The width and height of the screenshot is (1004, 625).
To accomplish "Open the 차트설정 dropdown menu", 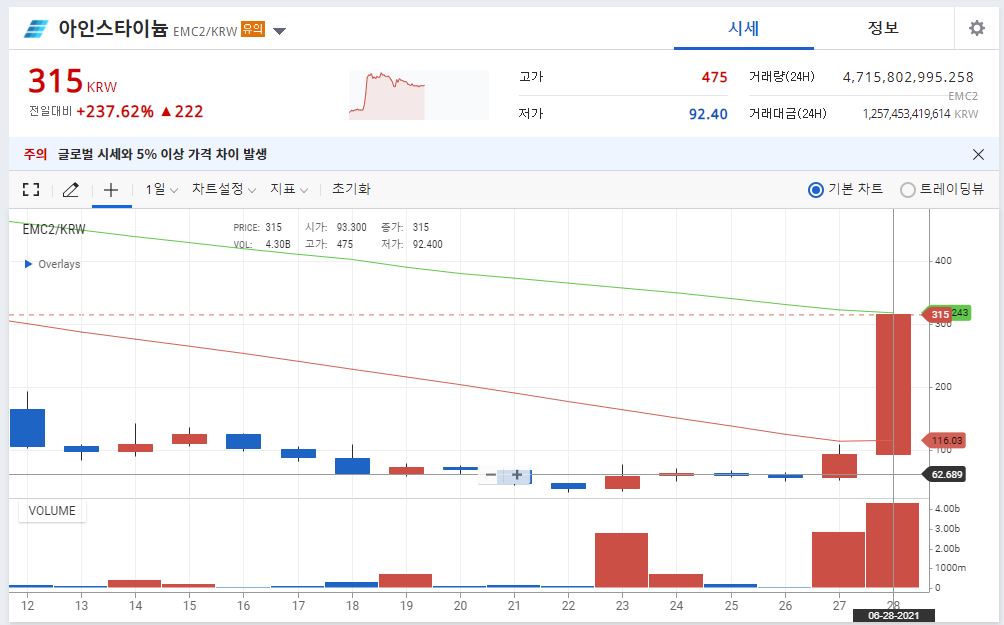I will tap(219, 189).
